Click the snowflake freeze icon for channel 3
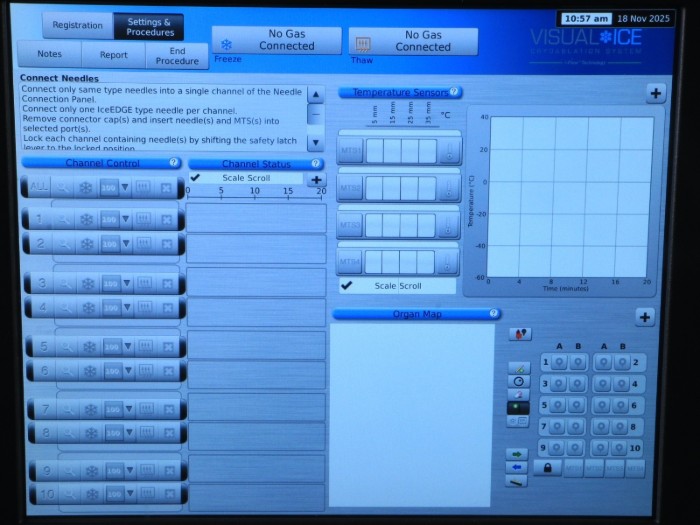700x525 pixels. [87, 284]
